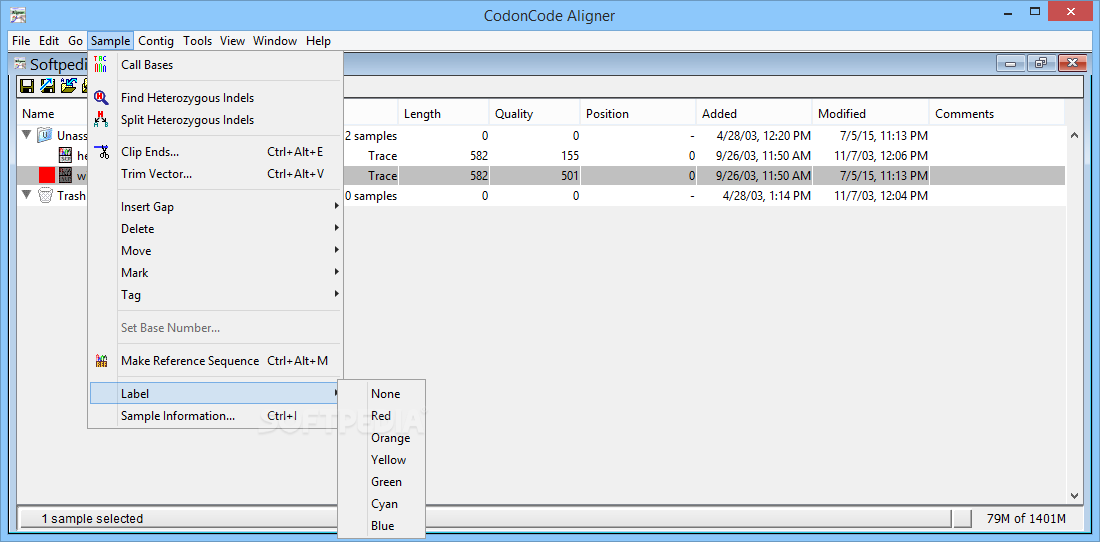Sort by the Length column header
1100x542 pixels.
pos(443,114)
